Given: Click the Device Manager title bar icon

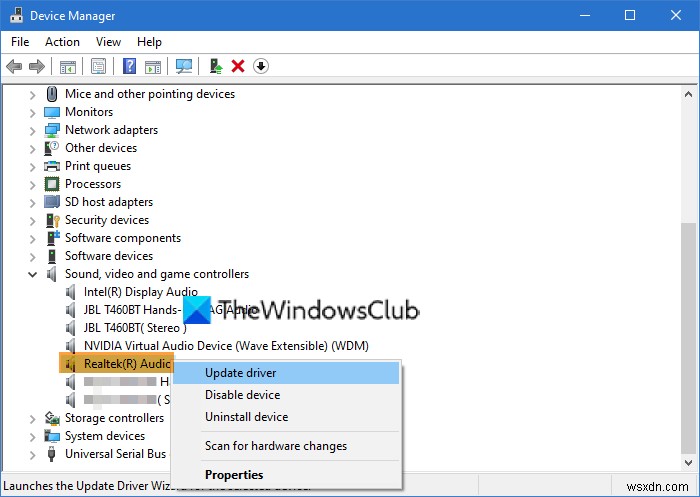Looking at the screenshot, I should click(17, 15).
